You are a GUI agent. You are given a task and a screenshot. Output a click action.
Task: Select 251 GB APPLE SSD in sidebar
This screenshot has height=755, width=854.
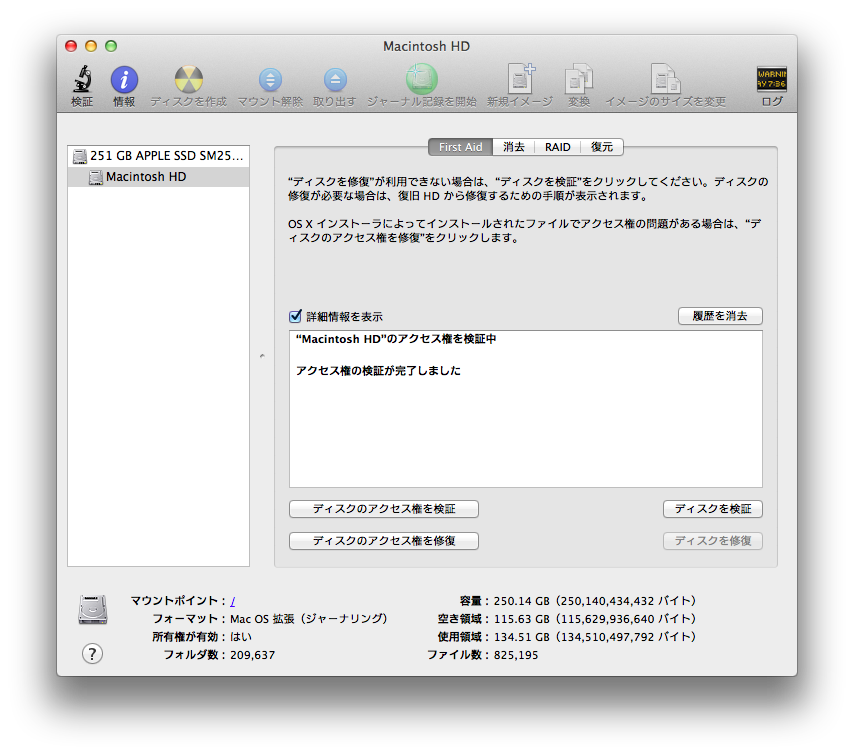point(158,156)
